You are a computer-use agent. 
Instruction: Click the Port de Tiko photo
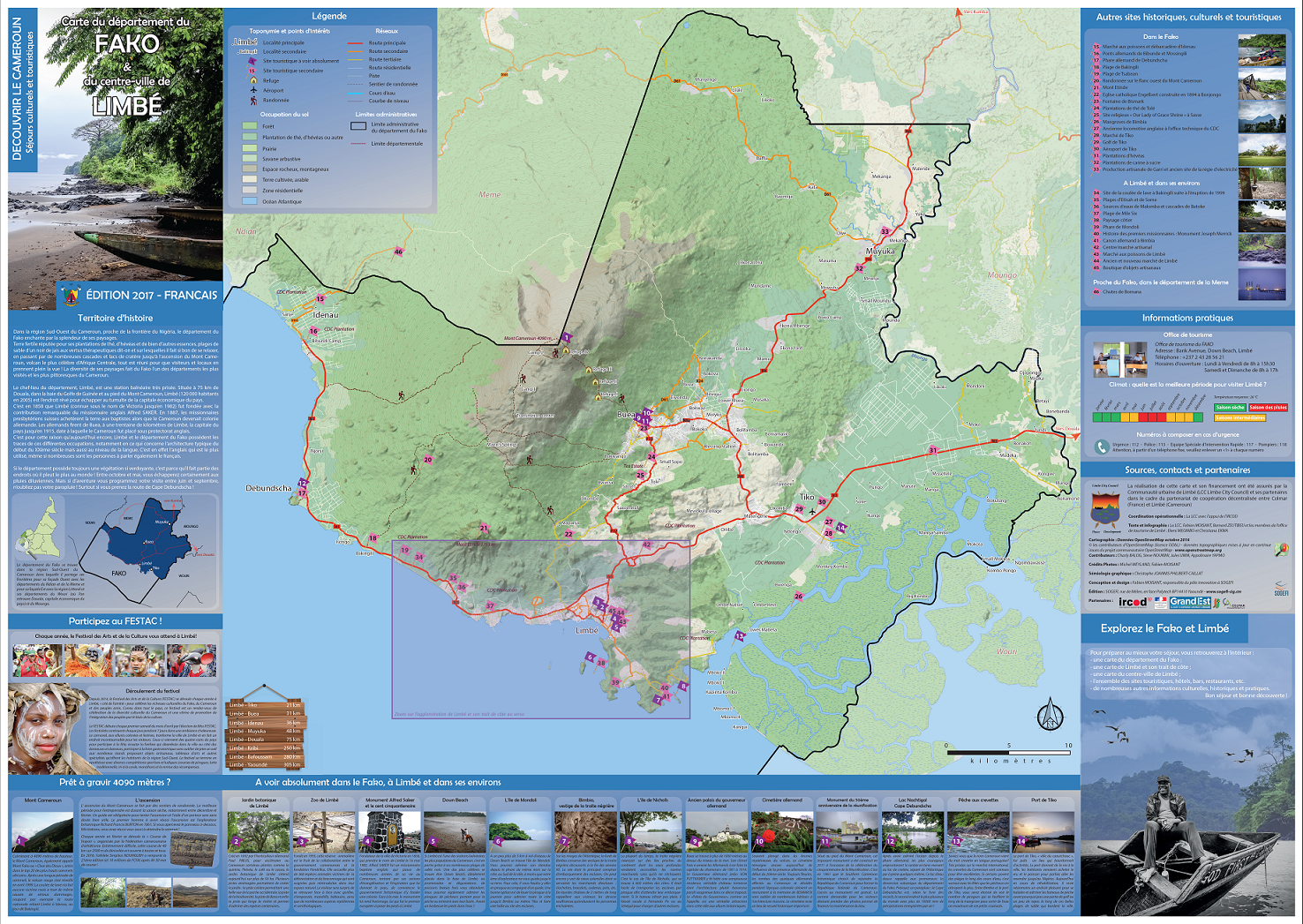[x=1043, y=831]
